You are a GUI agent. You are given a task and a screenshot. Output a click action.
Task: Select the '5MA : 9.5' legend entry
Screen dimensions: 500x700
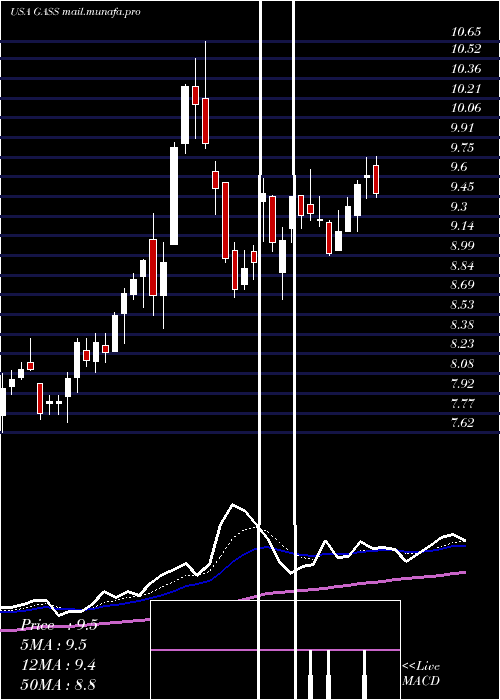point(54,645)
